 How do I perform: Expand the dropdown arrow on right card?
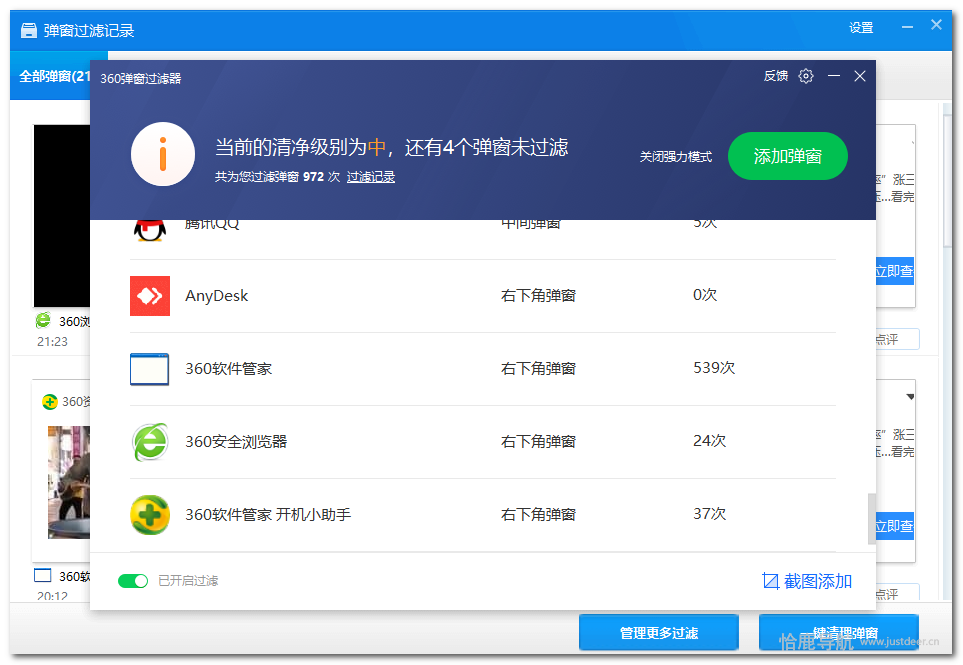tap(910, 397)
